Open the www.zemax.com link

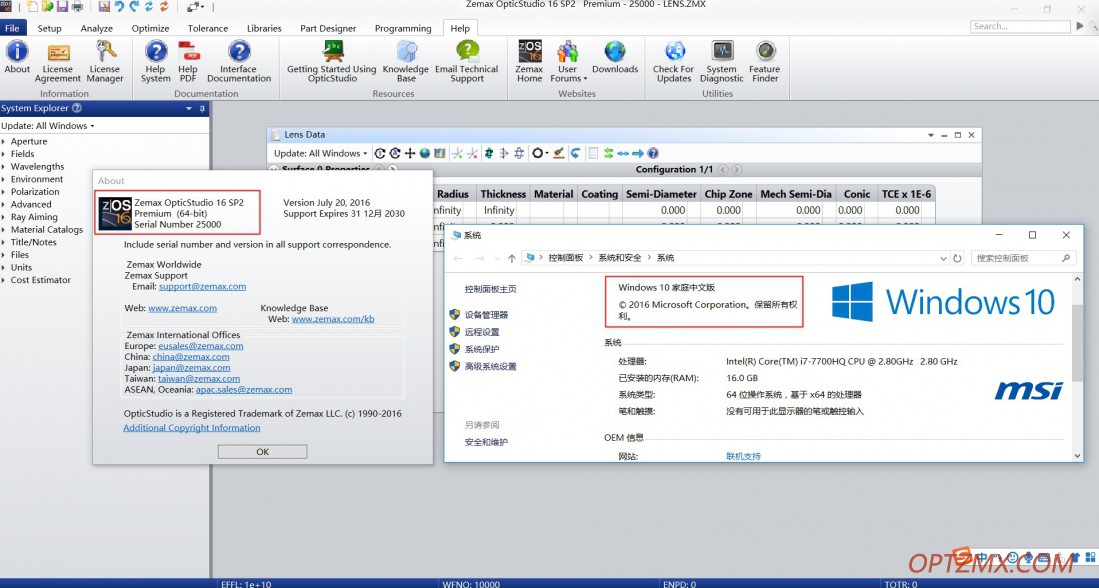182,308
